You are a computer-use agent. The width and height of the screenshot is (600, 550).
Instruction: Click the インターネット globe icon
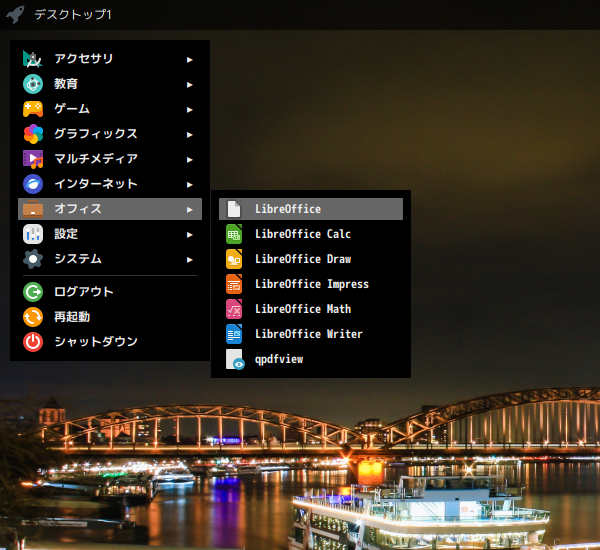(x=33, y=184)
